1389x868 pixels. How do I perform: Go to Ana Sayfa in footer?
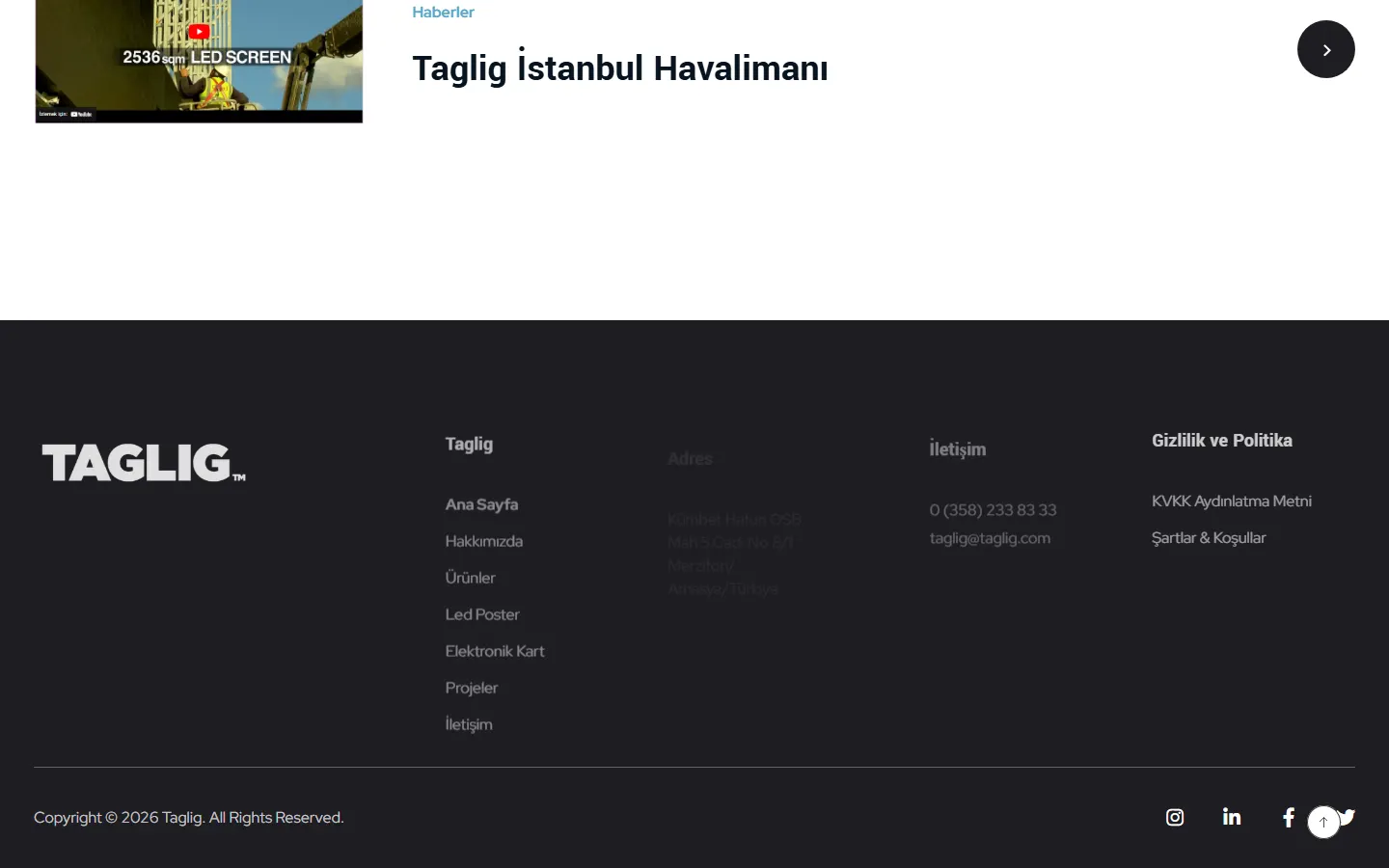[x=481, y=504]
